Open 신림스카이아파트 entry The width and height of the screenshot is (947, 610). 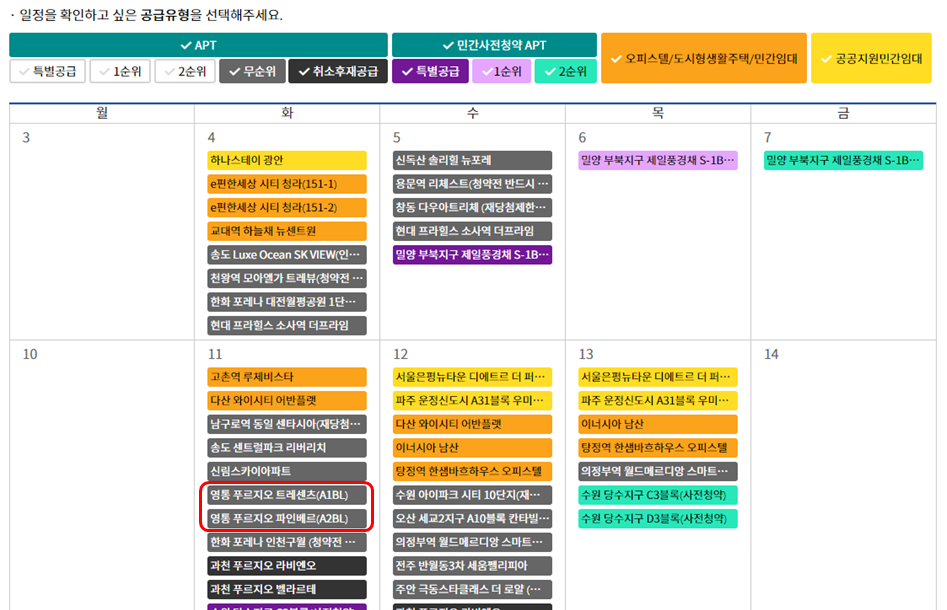(287, 471)
